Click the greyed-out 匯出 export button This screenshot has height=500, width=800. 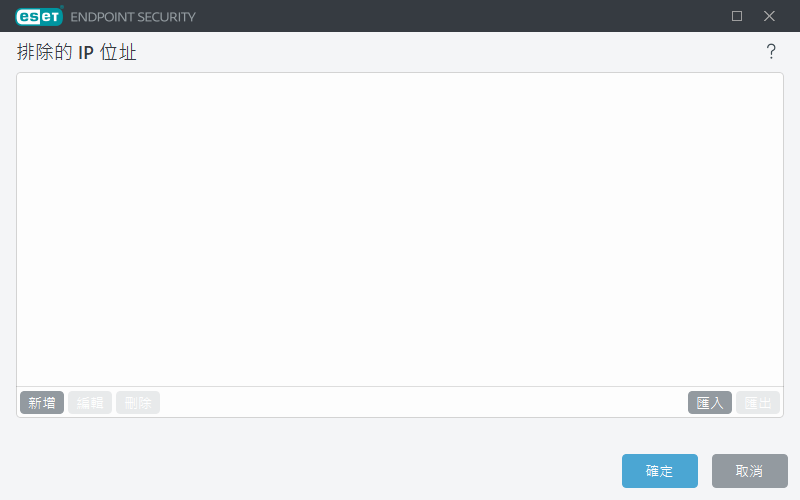pyautogui.click(x=758, y=403)
